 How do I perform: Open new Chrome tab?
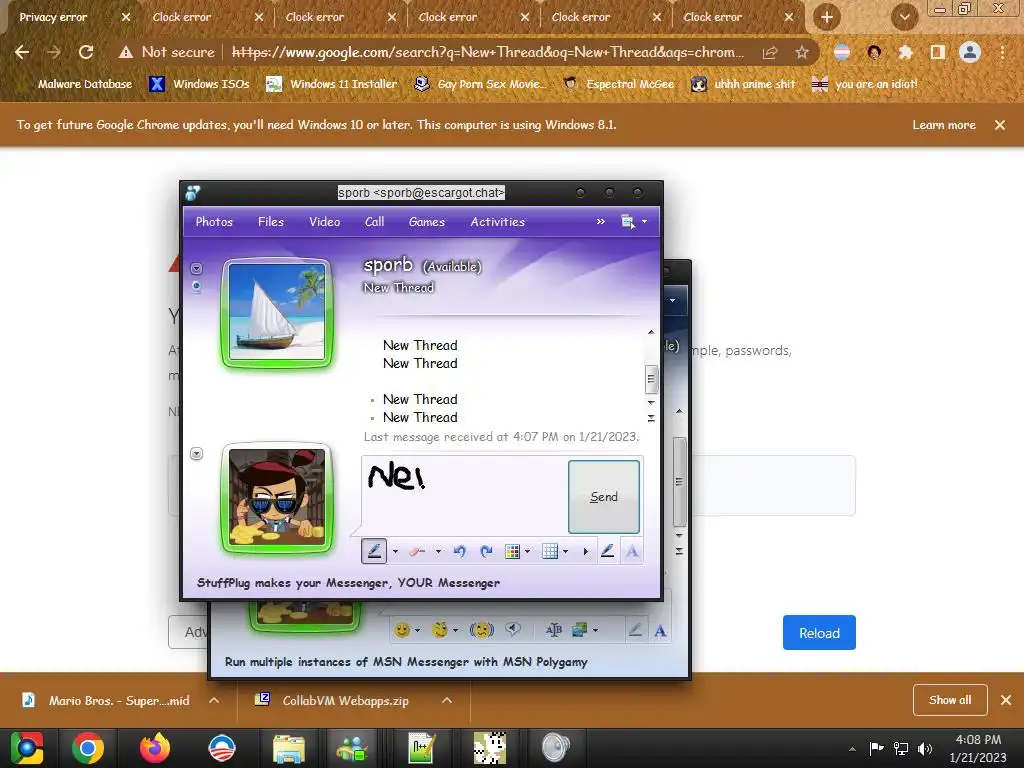[x=827, y=17]
